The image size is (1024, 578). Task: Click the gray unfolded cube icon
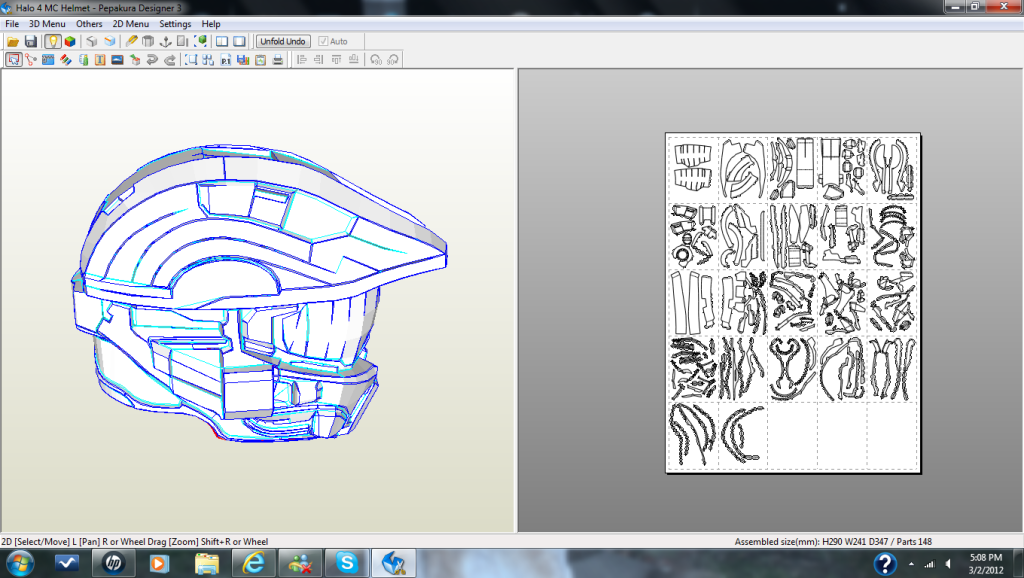pos(91,41)
